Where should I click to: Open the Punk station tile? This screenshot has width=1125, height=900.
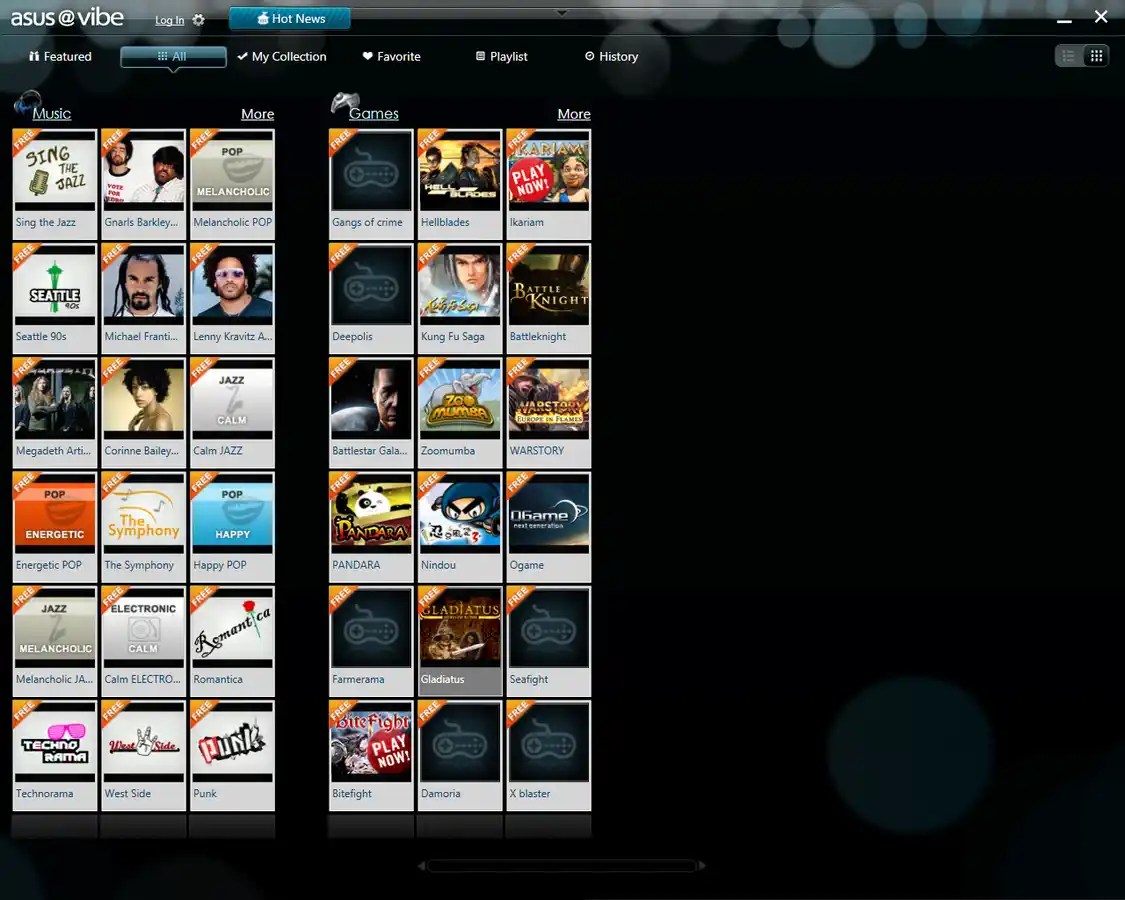(x=232, y=755)
